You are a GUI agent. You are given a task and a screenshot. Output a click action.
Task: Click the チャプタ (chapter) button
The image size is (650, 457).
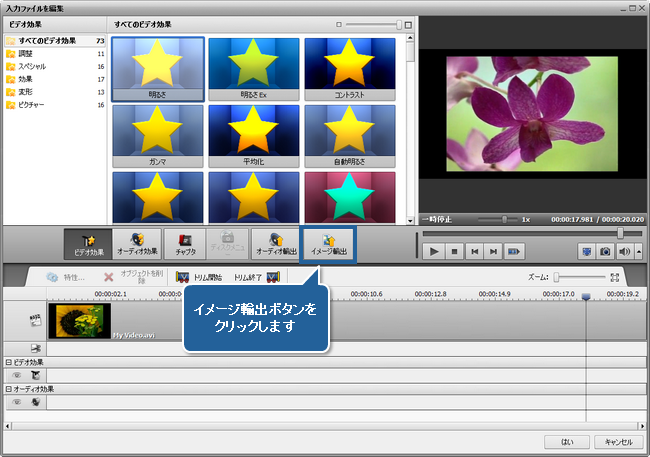point(186,245)
